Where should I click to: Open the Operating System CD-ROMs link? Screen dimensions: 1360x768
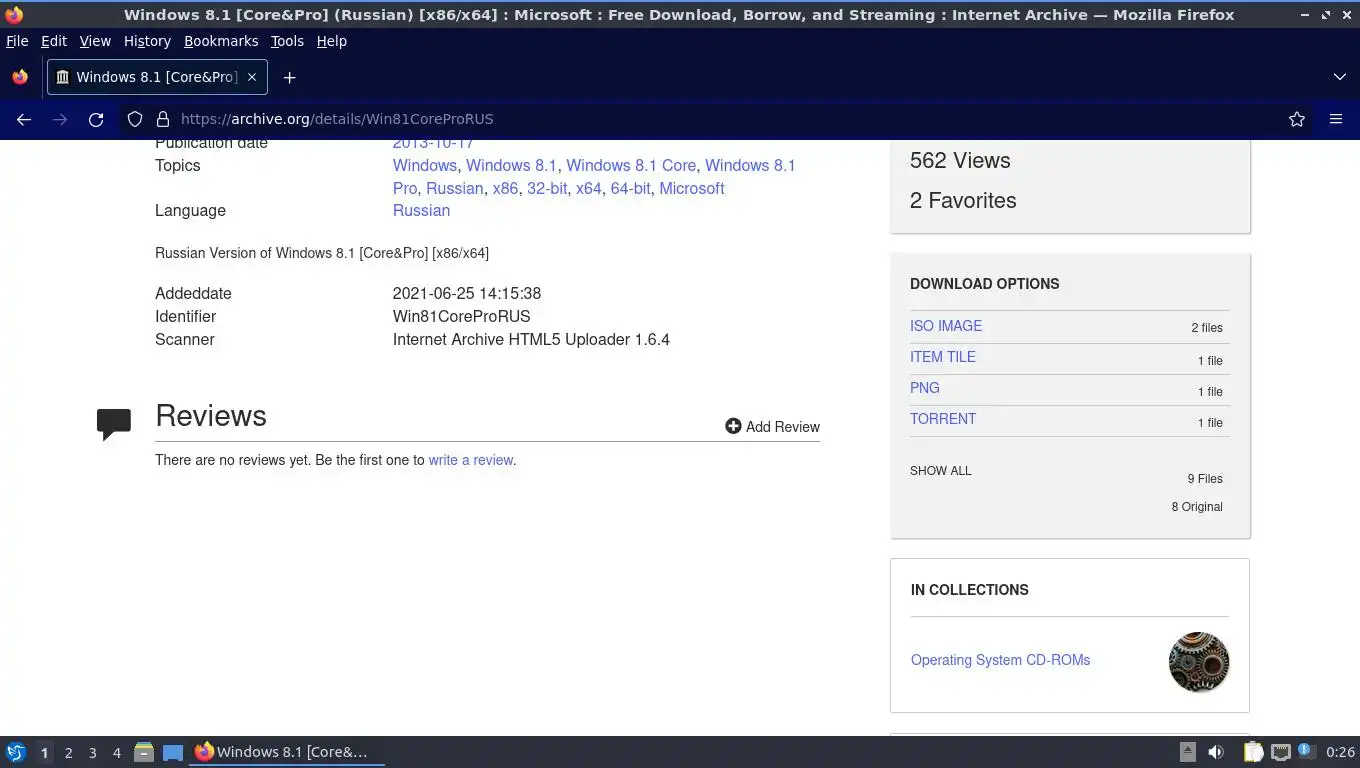(x=1000, y=660)
